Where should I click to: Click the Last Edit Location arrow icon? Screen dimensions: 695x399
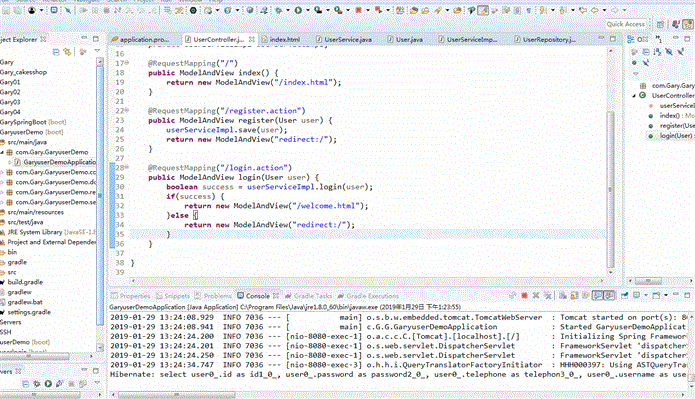click(583, 10)
